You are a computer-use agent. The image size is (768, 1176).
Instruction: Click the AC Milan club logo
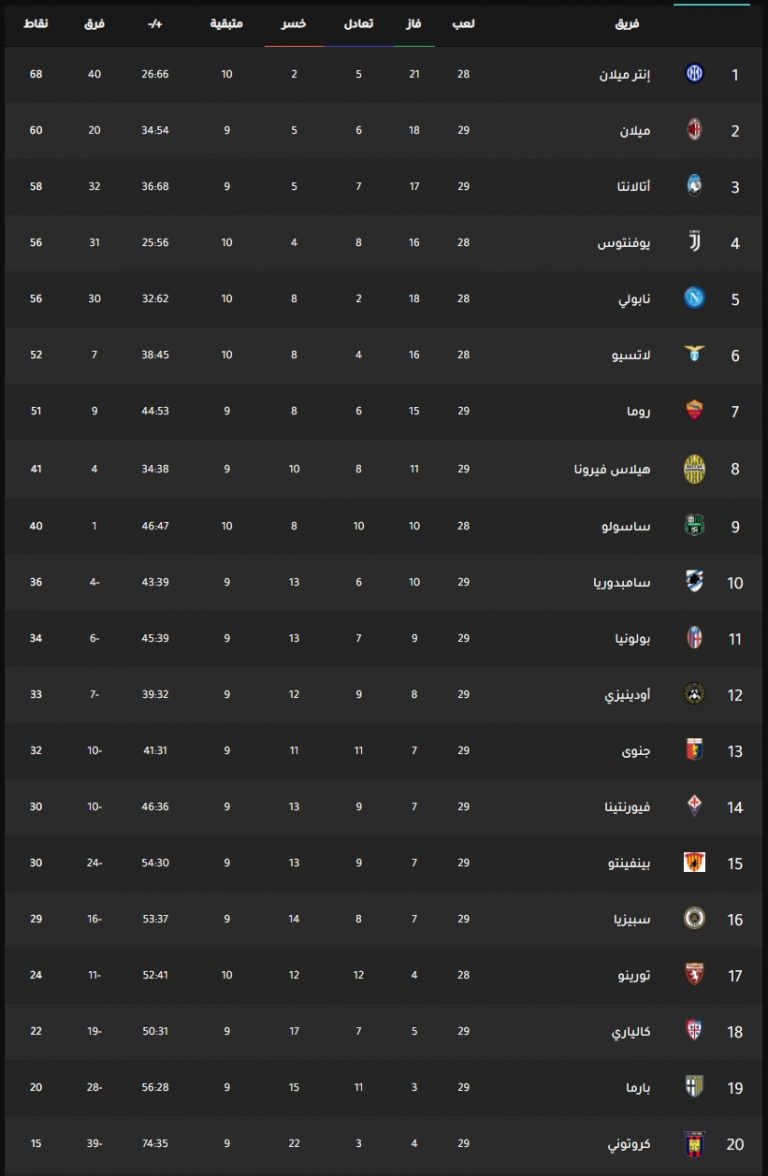coord(694,130)
